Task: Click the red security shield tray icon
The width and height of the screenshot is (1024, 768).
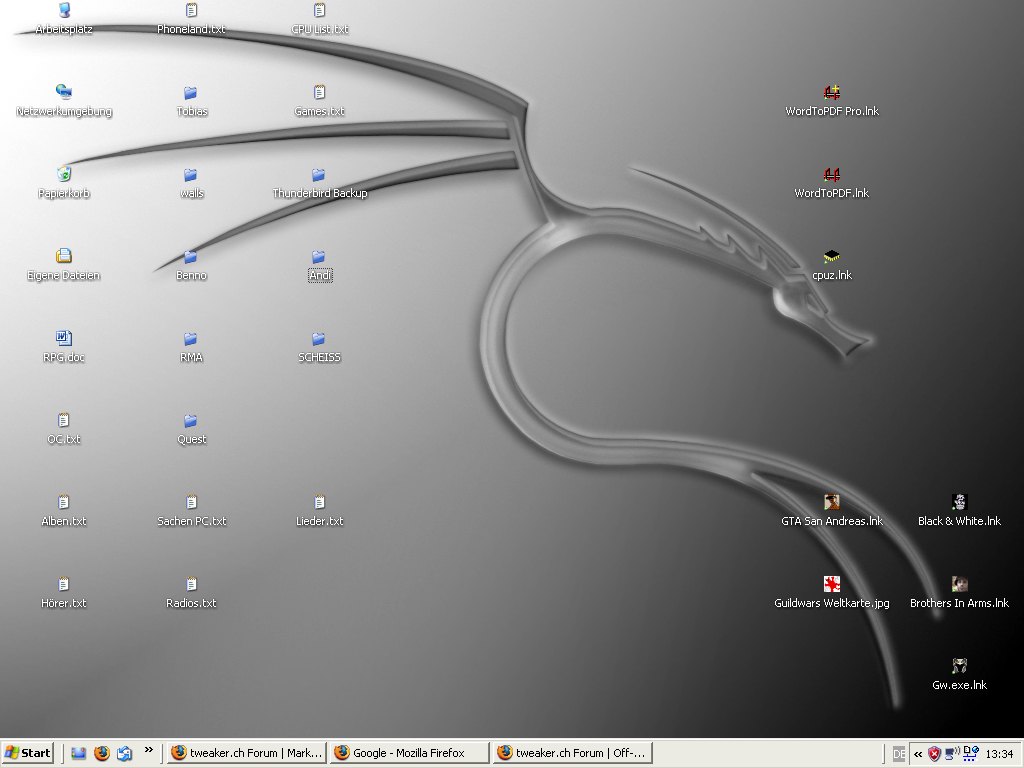Action: pos(934,753)
